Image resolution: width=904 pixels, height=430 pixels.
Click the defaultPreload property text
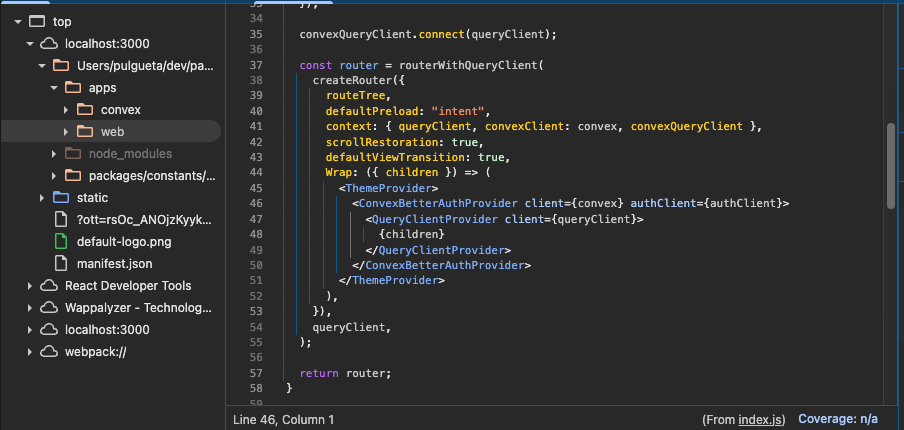(372, 111)
